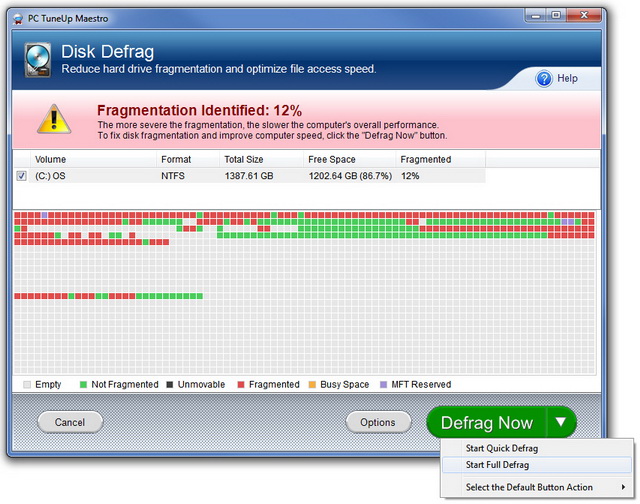Open Select the Default Button Action entry
Image resolution: width=640 pixels, height=504 pixels.
(536, 487)
